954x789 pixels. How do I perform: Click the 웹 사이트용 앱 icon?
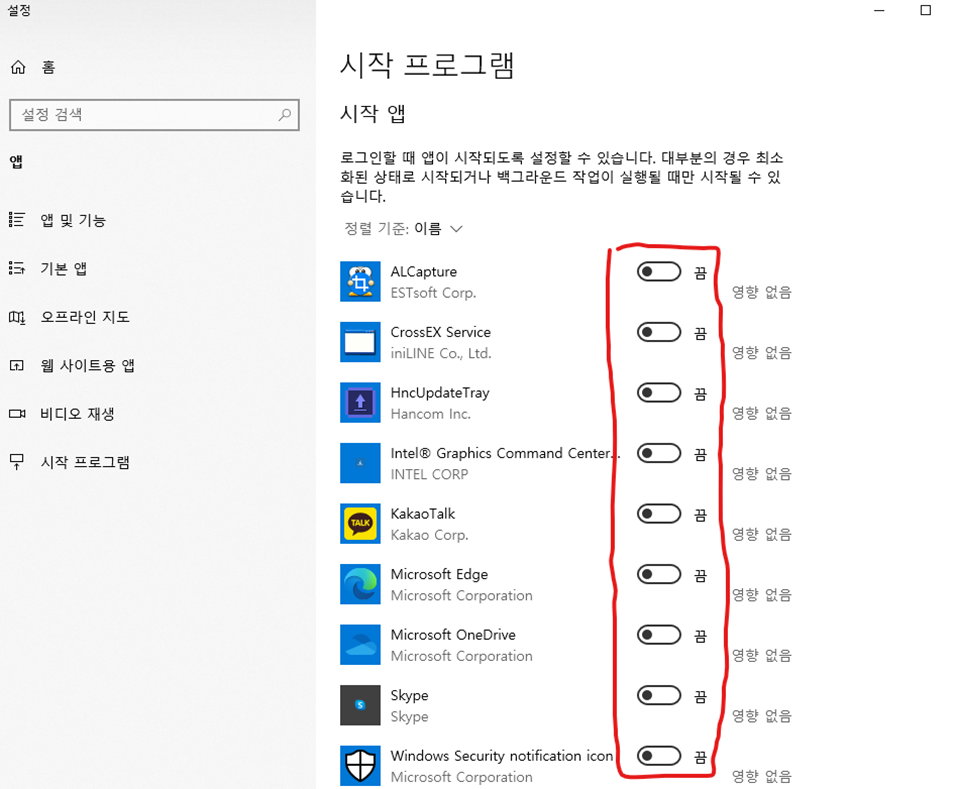(17, 366)
